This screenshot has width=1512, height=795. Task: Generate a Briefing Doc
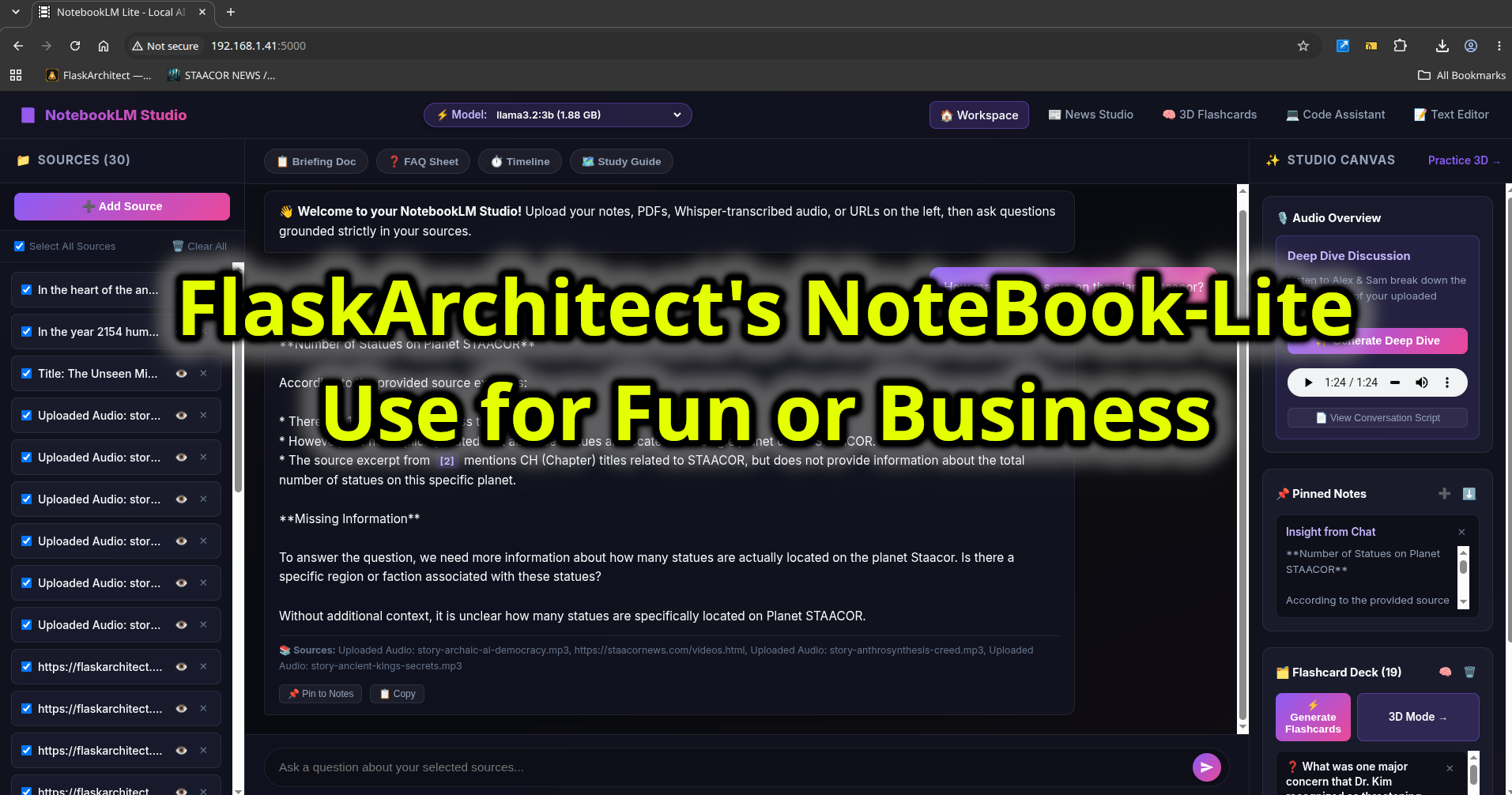click(x=315, y=161)
